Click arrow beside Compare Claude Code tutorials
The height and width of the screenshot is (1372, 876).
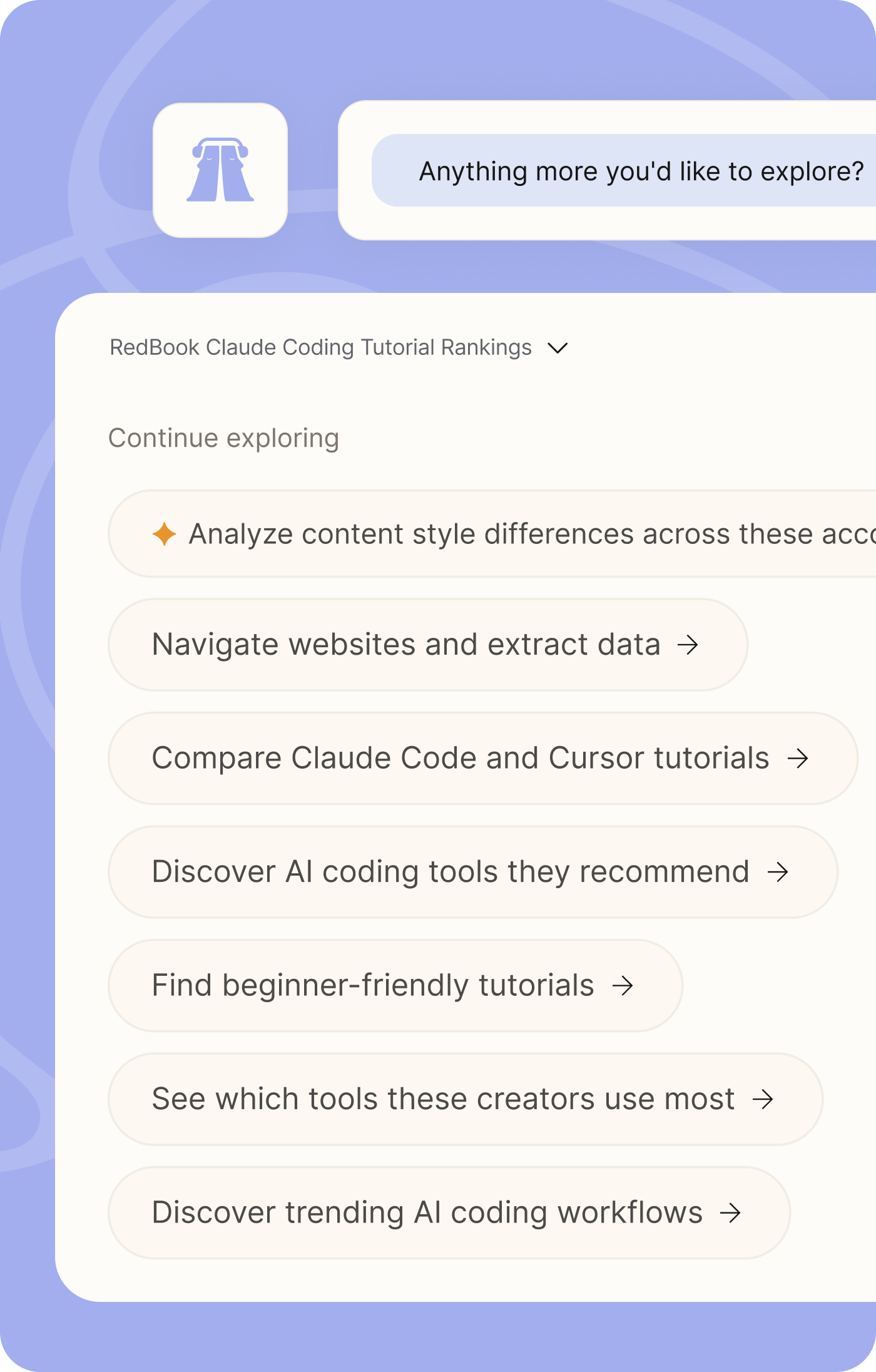click(x=798, y=759)
